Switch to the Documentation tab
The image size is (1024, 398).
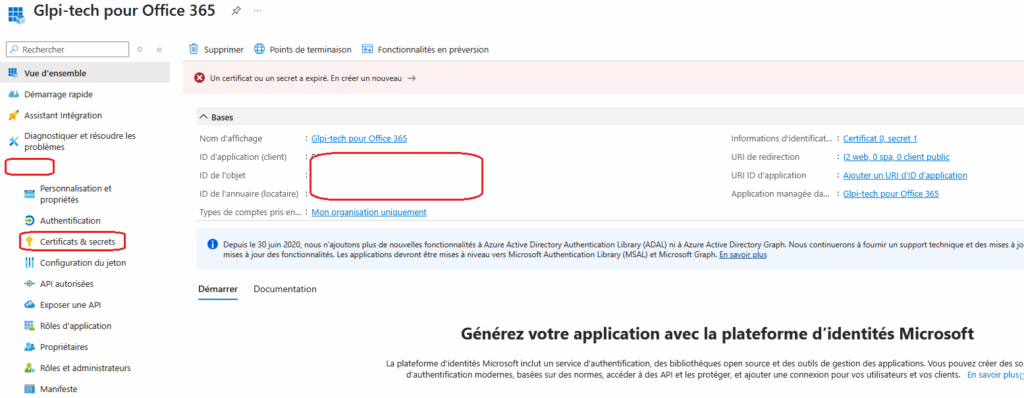click(x=285, y=289)
